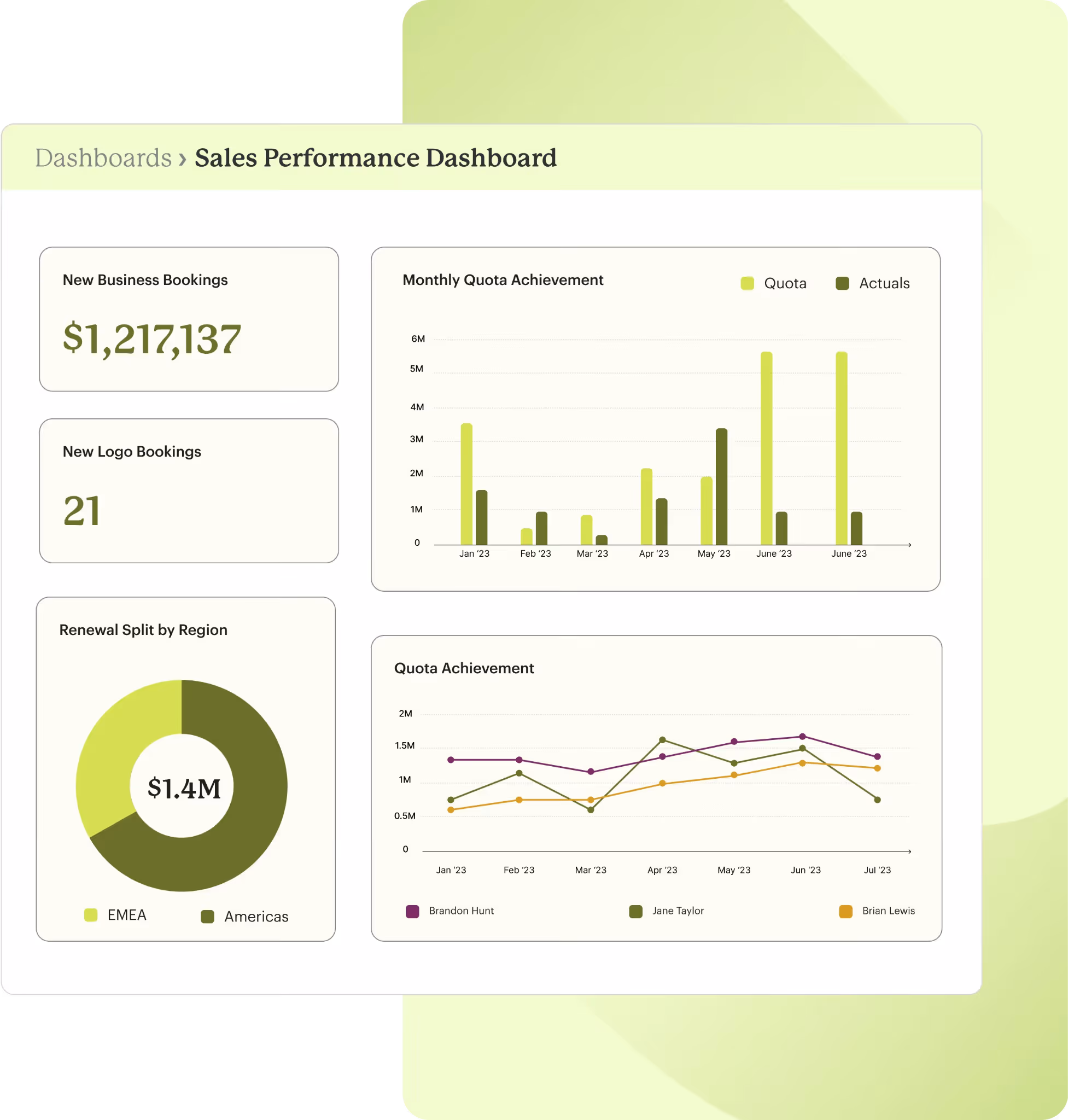Click the Jun '23 line chart axis label
The height and width of the screenshot is (1120, 1068).
tap(806, 870)
